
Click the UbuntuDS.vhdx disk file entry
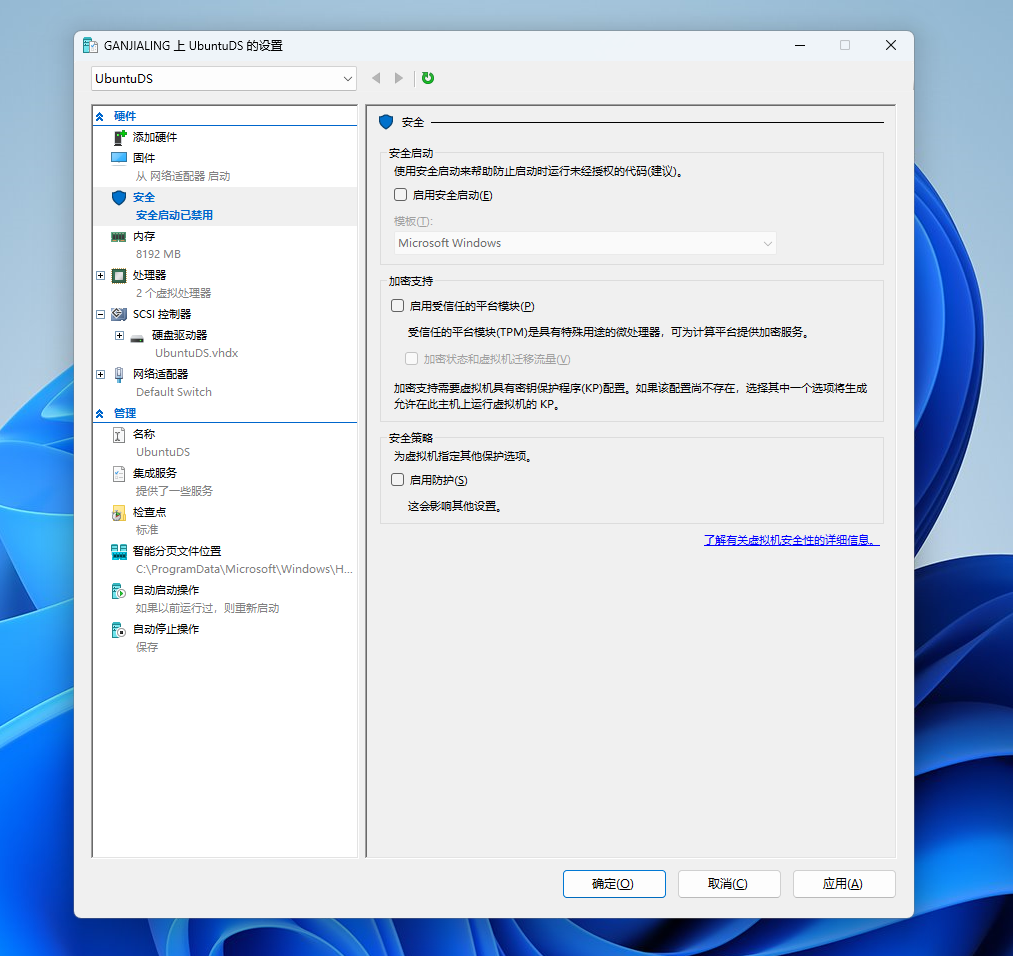click(x=196, y=353)
